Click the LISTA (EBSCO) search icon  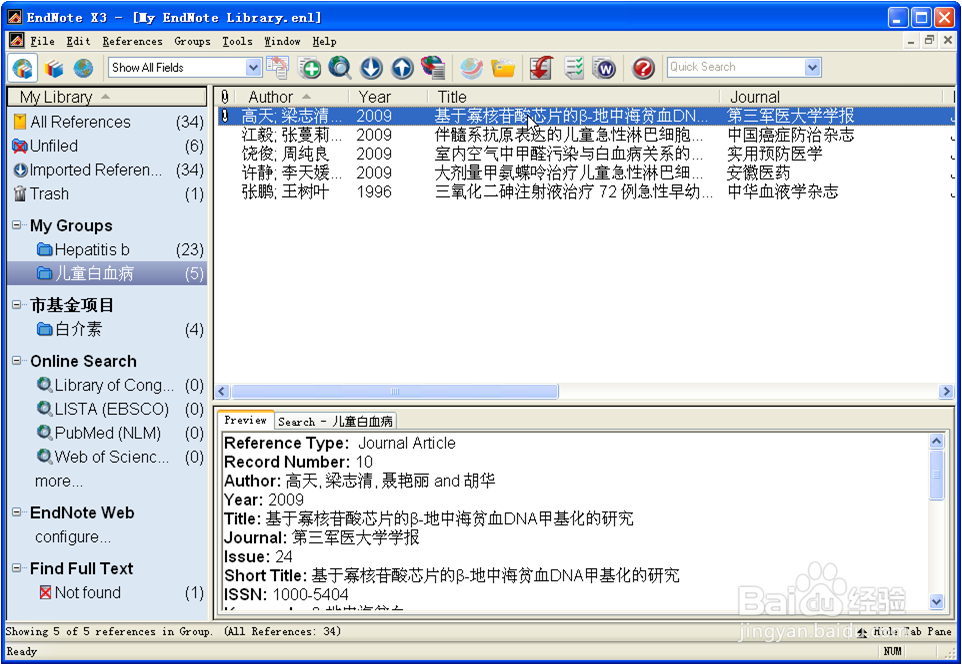click(44, 409)
